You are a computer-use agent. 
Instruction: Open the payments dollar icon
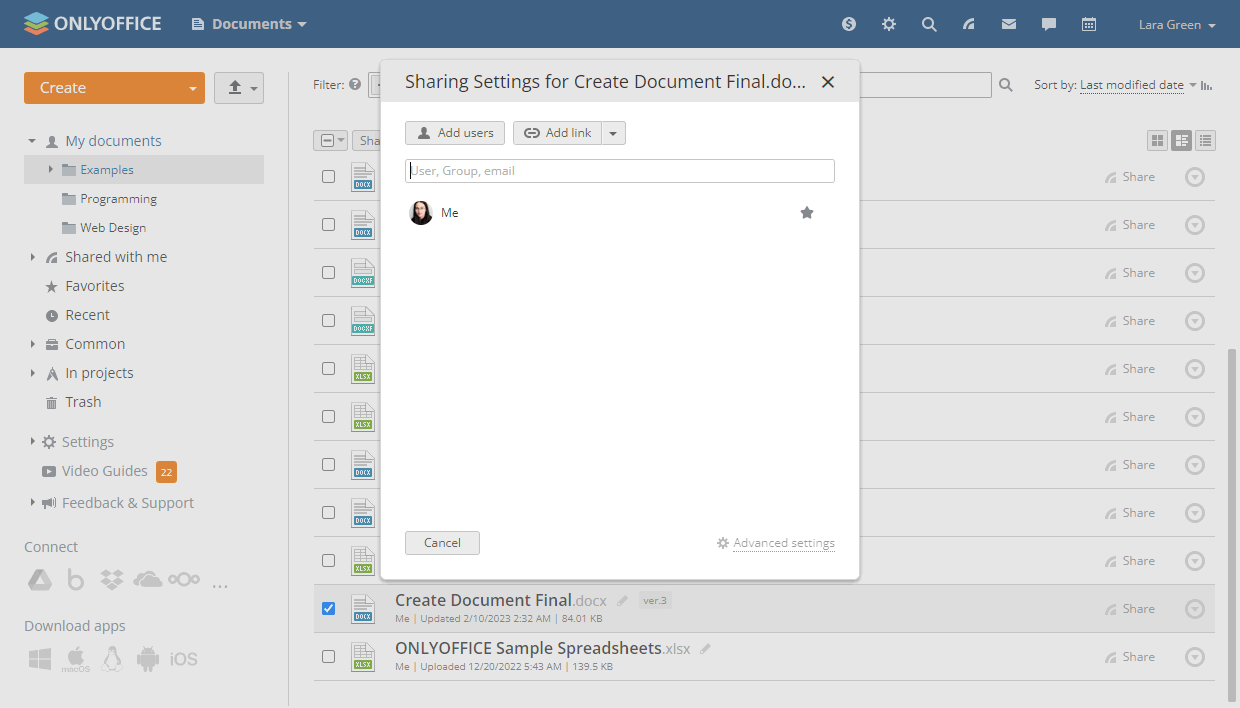848,23
